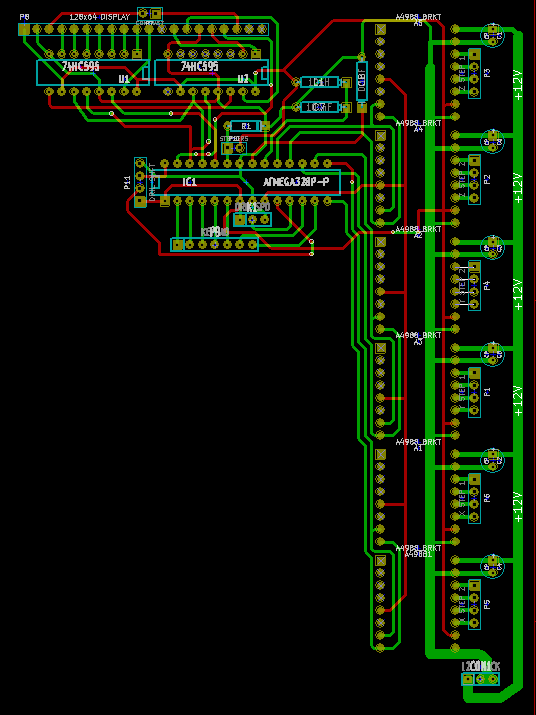The image size is (536, 715).
Task: Click the '128x64 DISPLAY' label text
Action: pyautogui.click(x=99, y=17)
